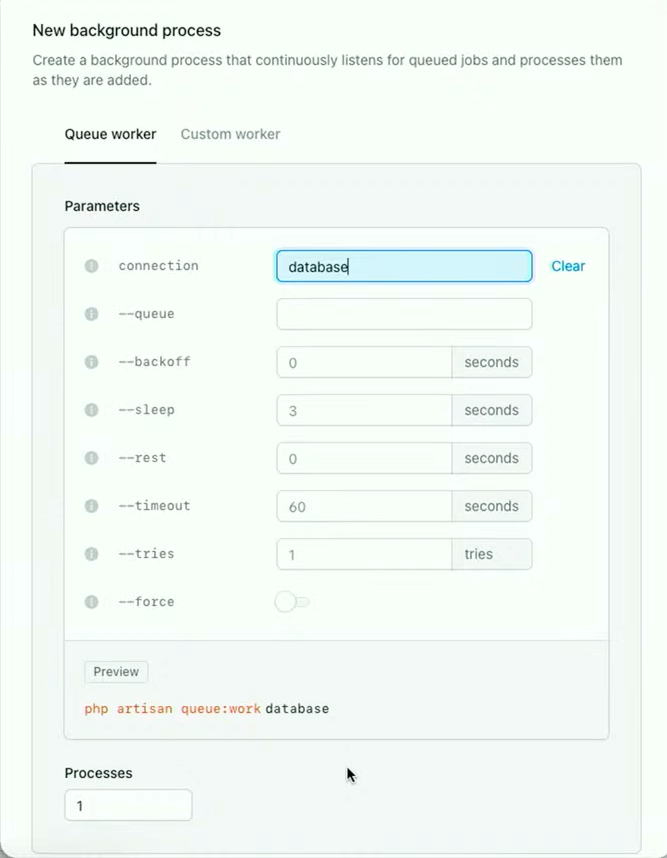Click the --tries input field
667x858 pixels.
tap(364, 554)
